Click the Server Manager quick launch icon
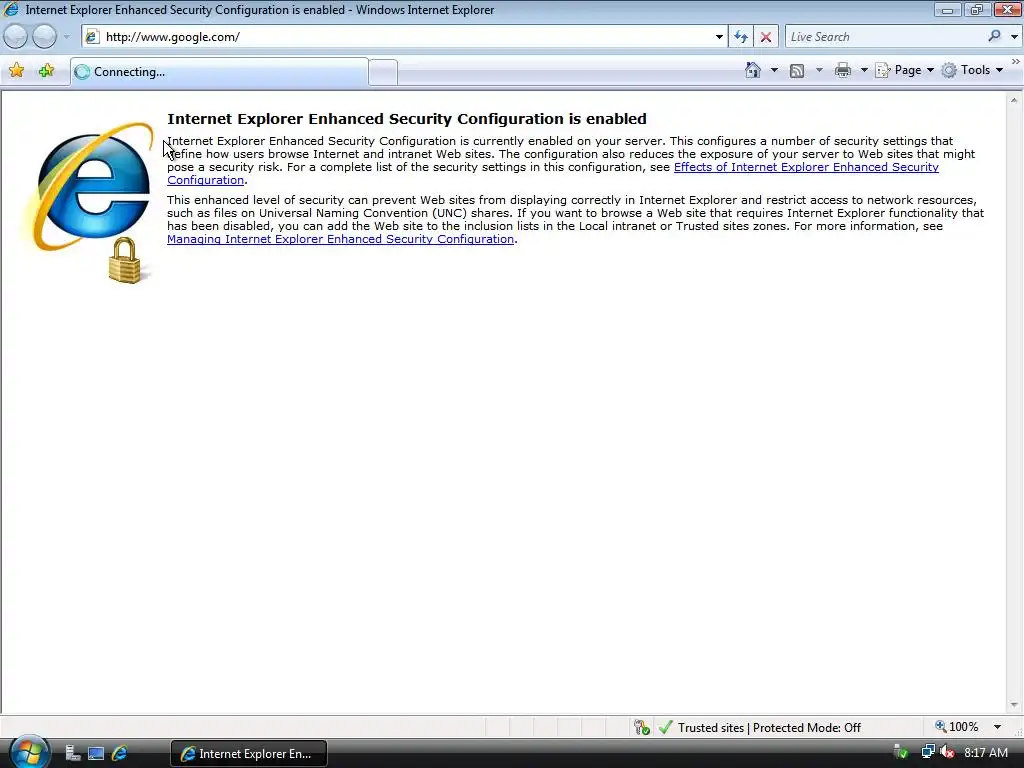This screenshot has height=768, width=1024. (x=72, y=754)
